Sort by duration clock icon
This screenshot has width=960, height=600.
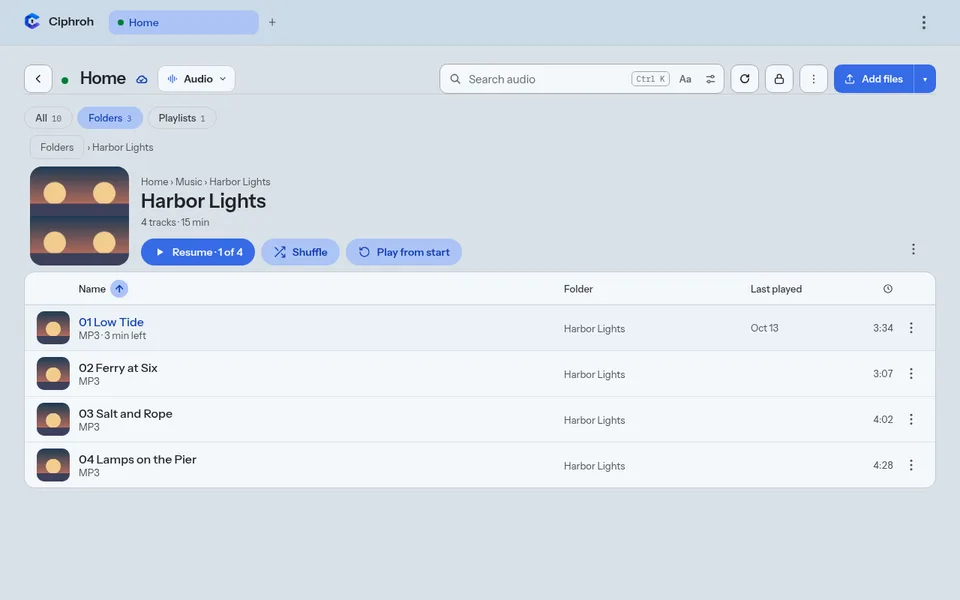click(x=888, y=289)
